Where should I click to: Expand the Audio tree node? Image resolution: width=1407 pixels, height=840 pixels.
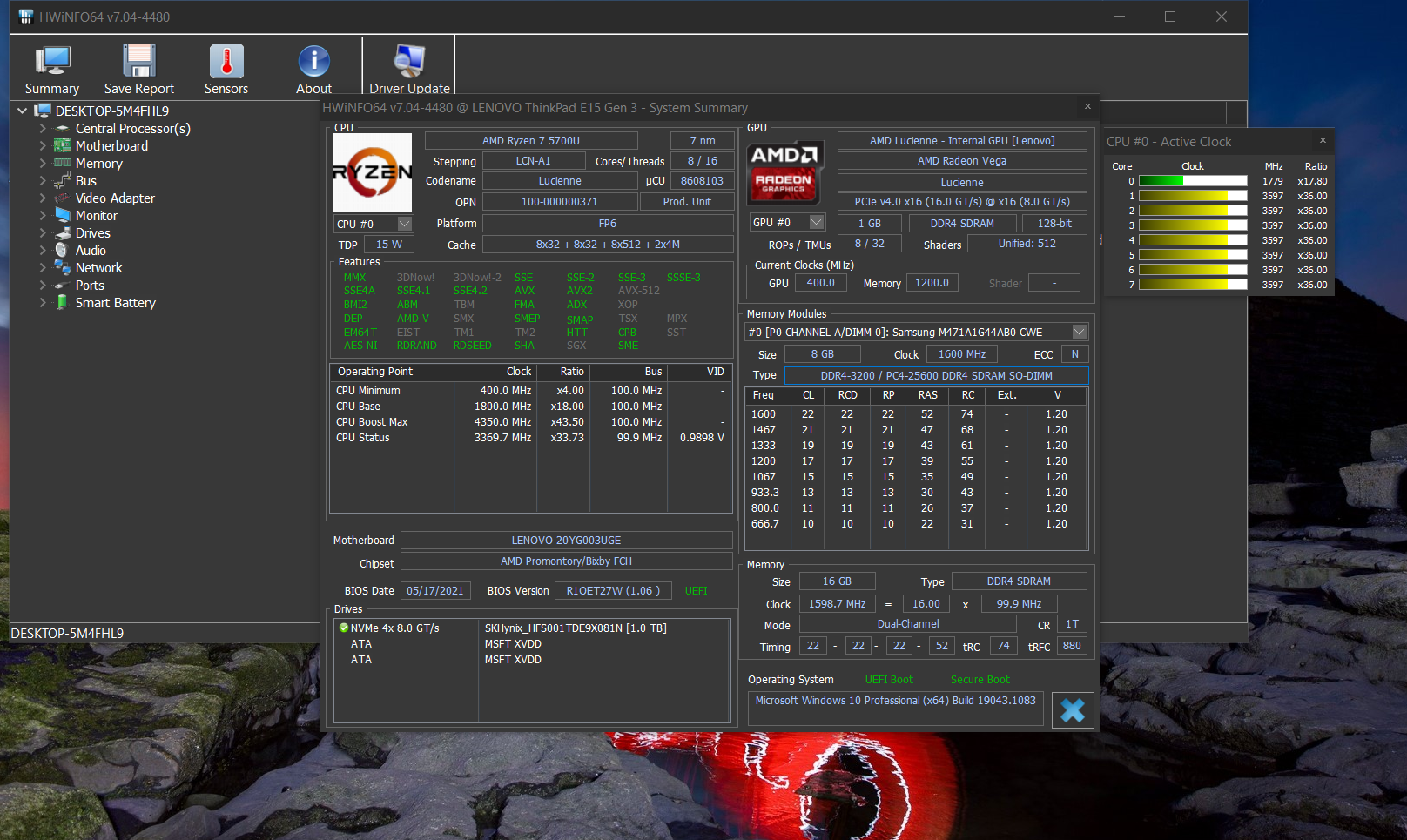tap(43, 251)
